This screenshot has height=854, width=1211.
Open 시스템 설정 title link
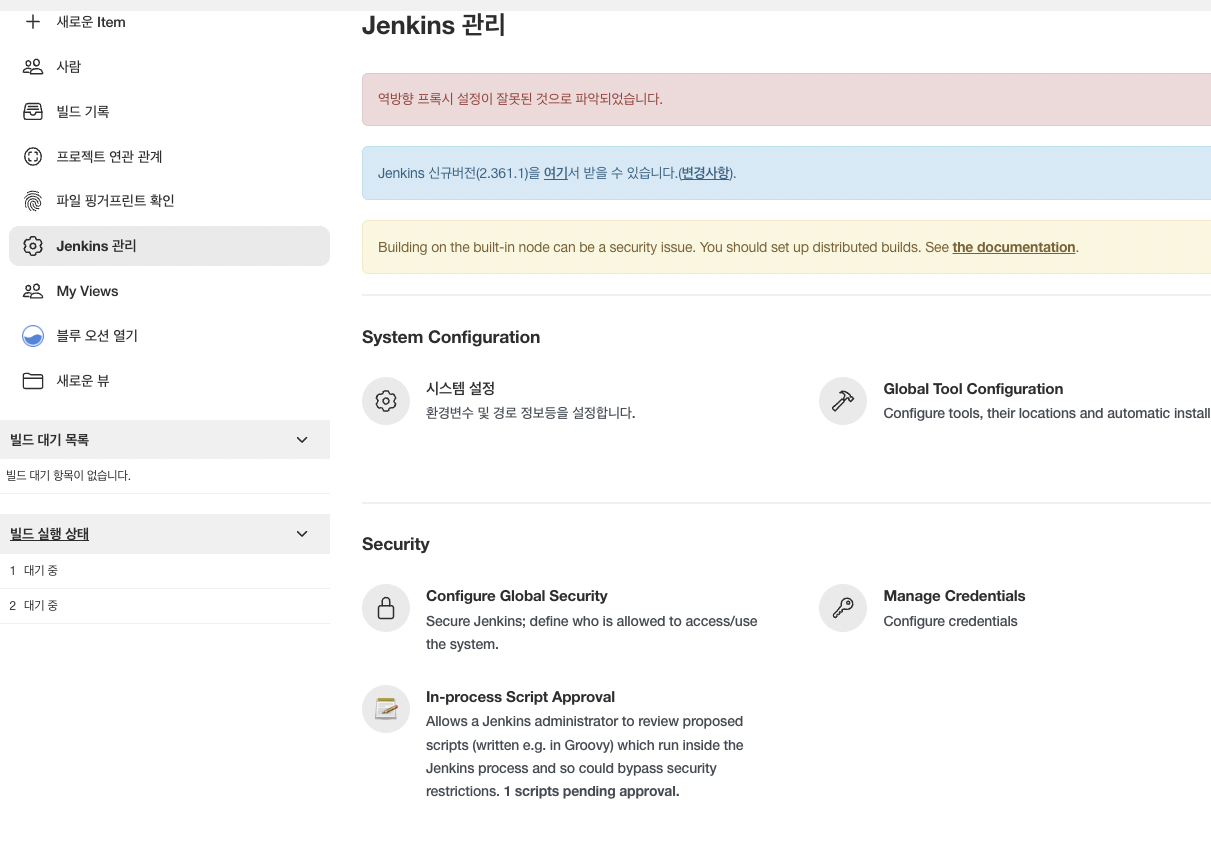(x=460, y=388)
